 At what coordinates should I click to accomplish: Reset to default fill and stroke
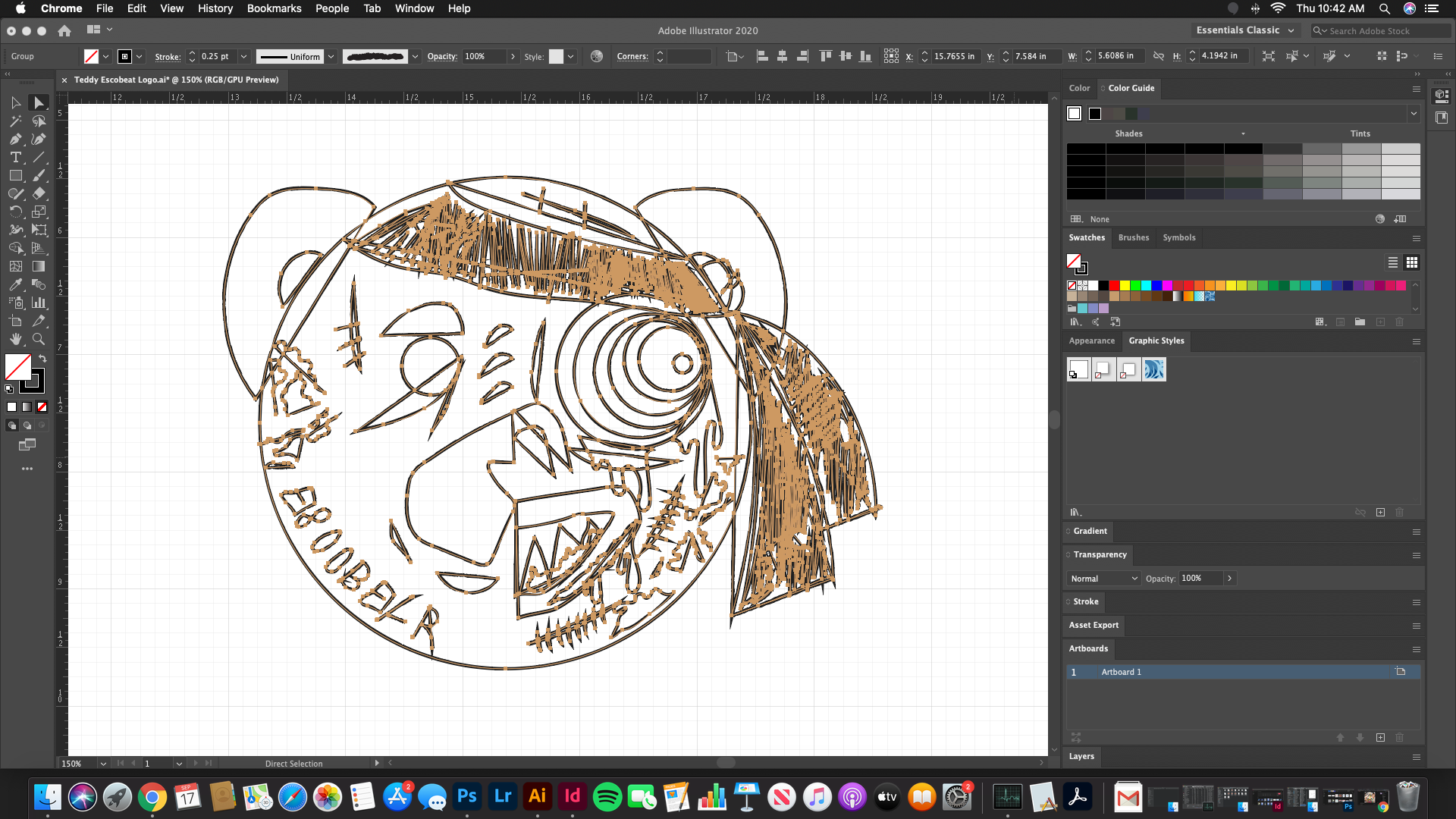click(9, 388)
